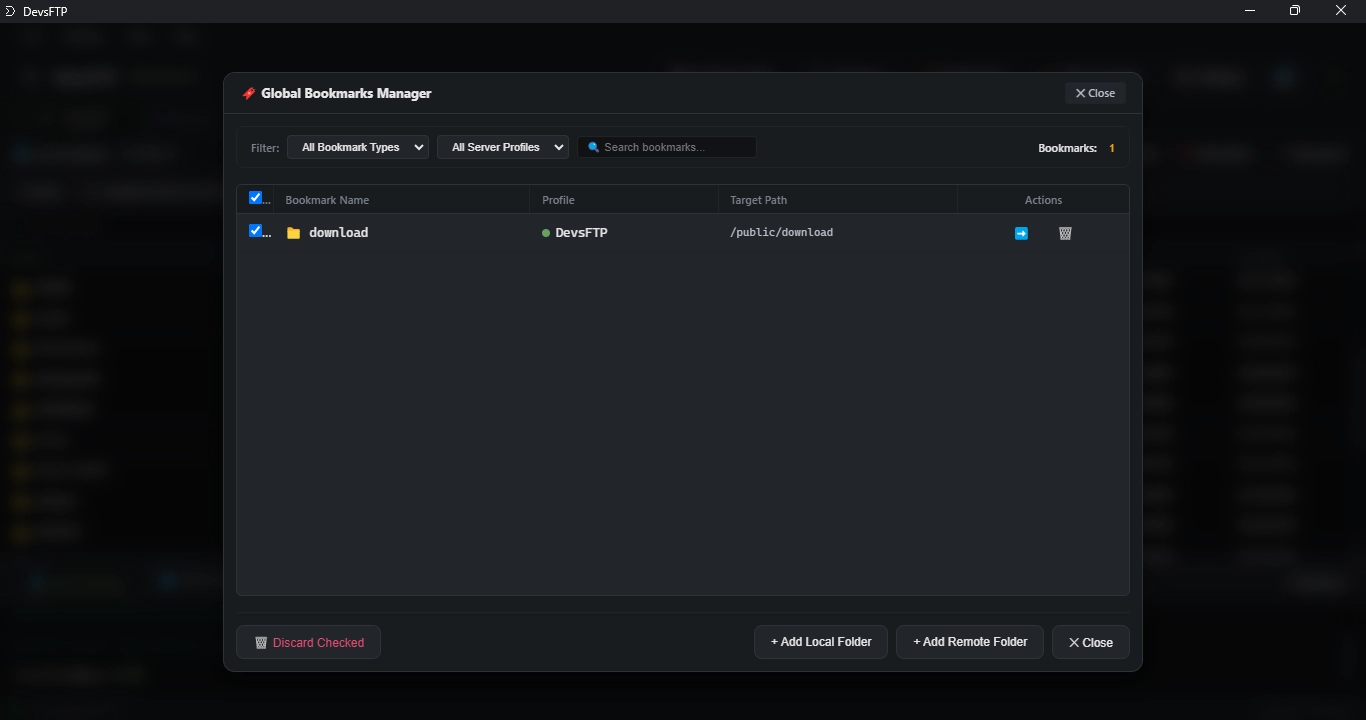This screenshot has height=720, width=1366.
Task: Open the All Server Profiles dropdown
Action: [503, 147]
